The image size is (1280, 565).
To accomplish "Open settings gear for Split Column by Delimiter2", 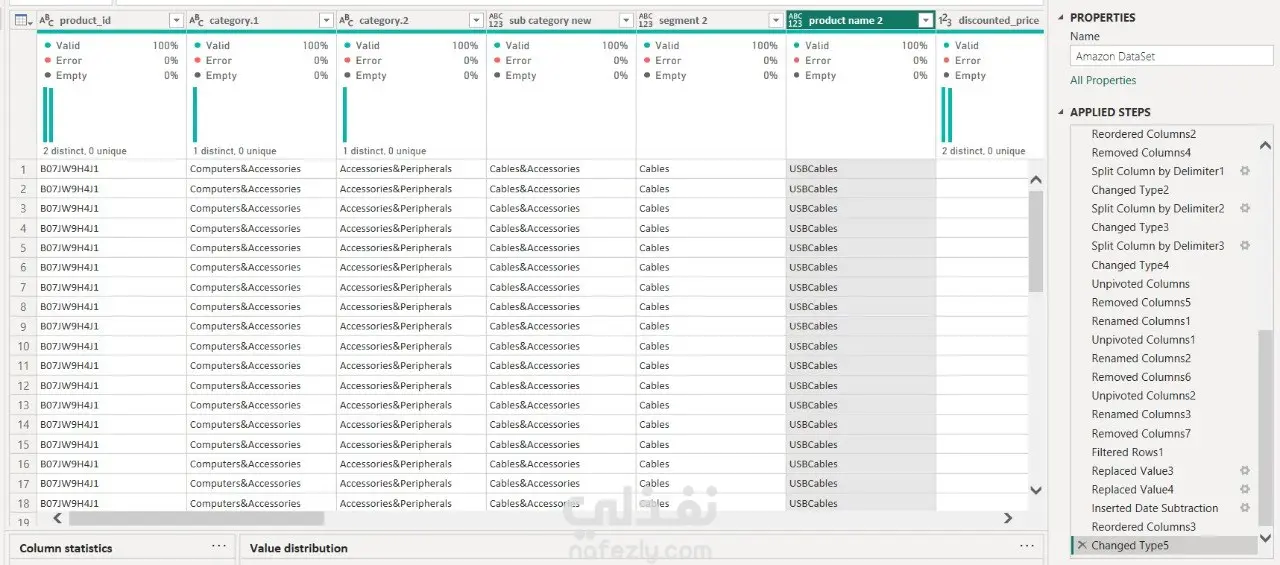I will (x=1245, y=208).
